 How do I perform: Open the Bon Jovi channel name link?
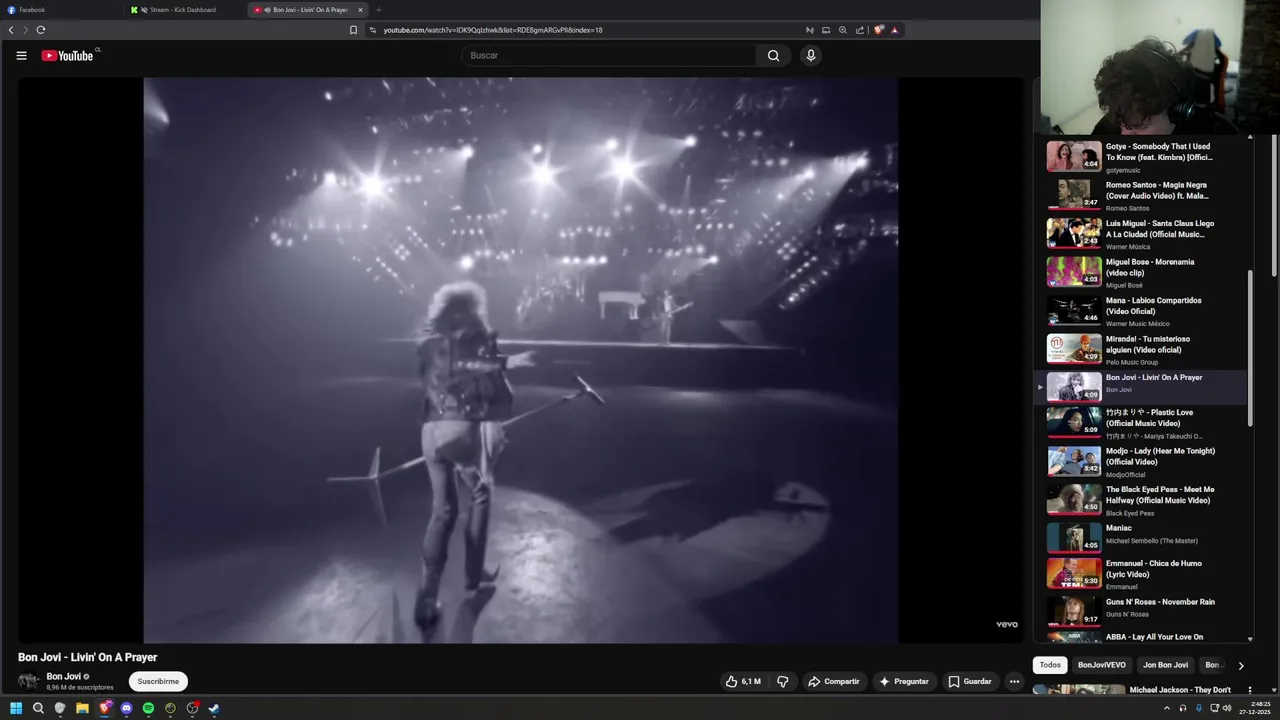tap(64, 677)
